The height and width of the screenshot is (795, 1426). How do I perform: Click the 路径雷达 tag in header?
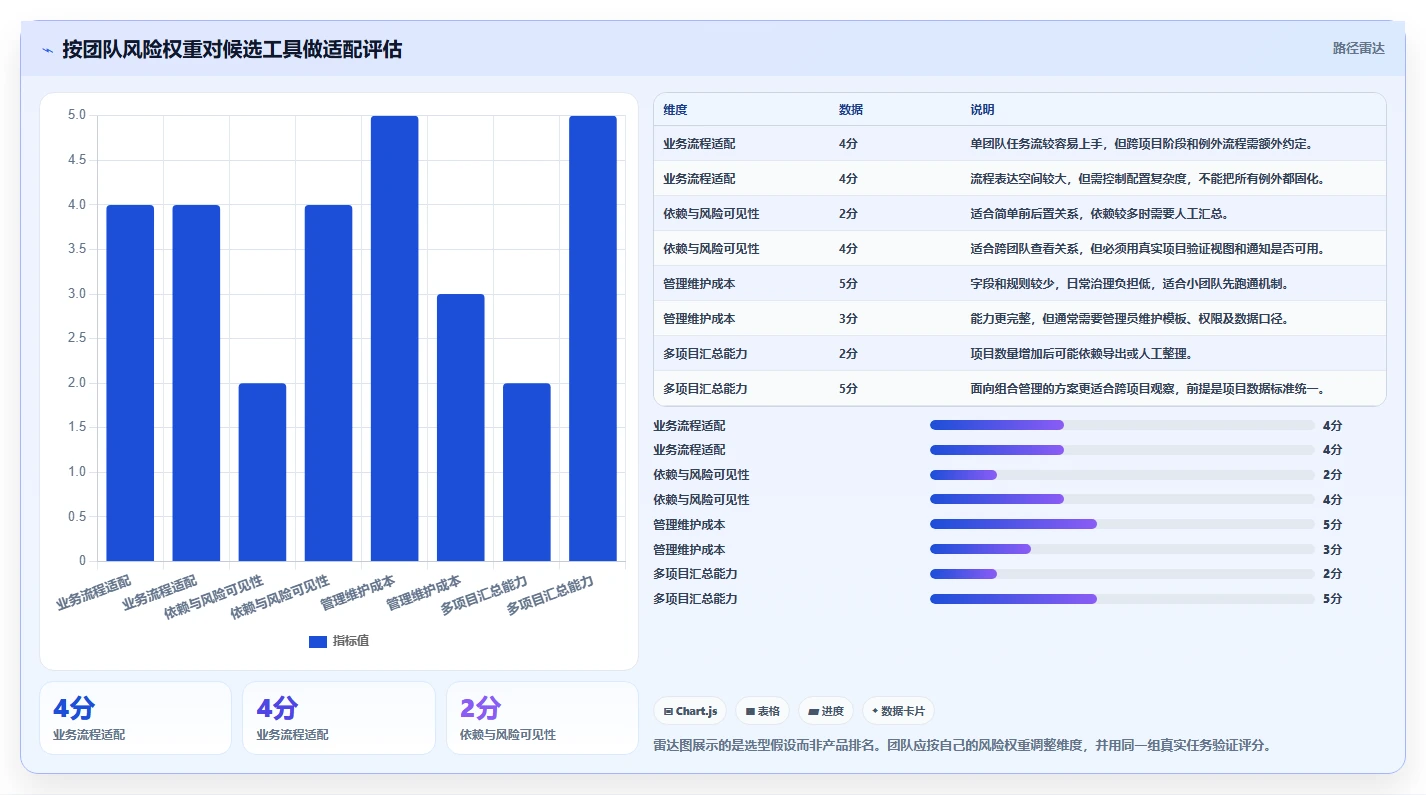(1358, 48)
